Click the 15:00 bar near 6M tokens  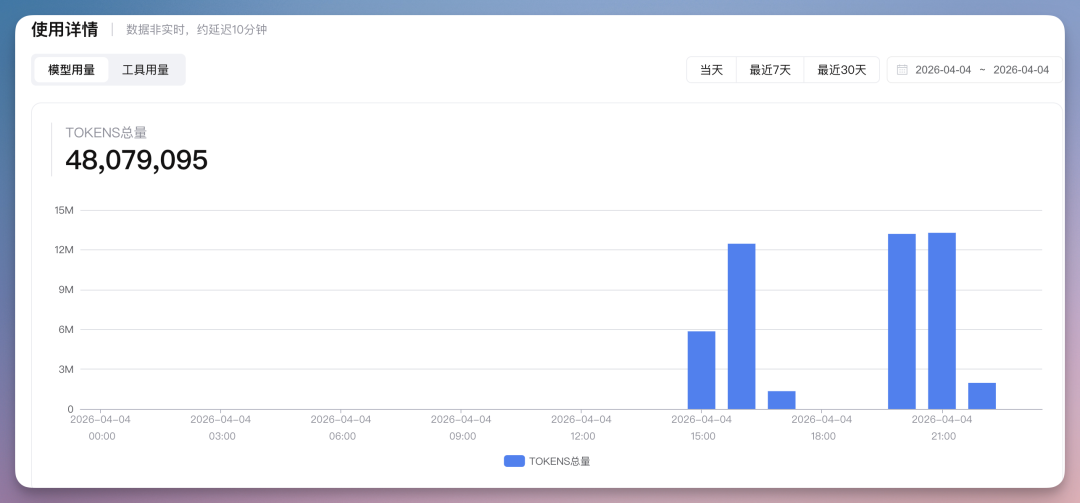(701, 370)
